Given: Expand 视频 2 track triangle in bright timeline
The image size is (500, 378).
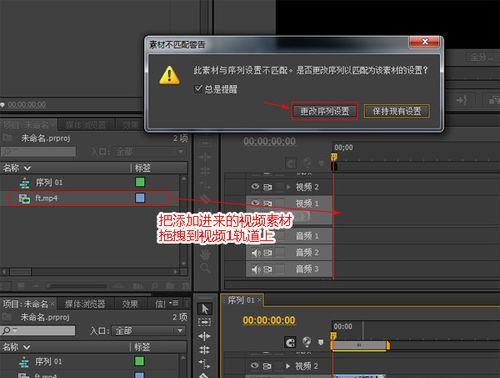Looking at the screenshot, I should (288, 366).
